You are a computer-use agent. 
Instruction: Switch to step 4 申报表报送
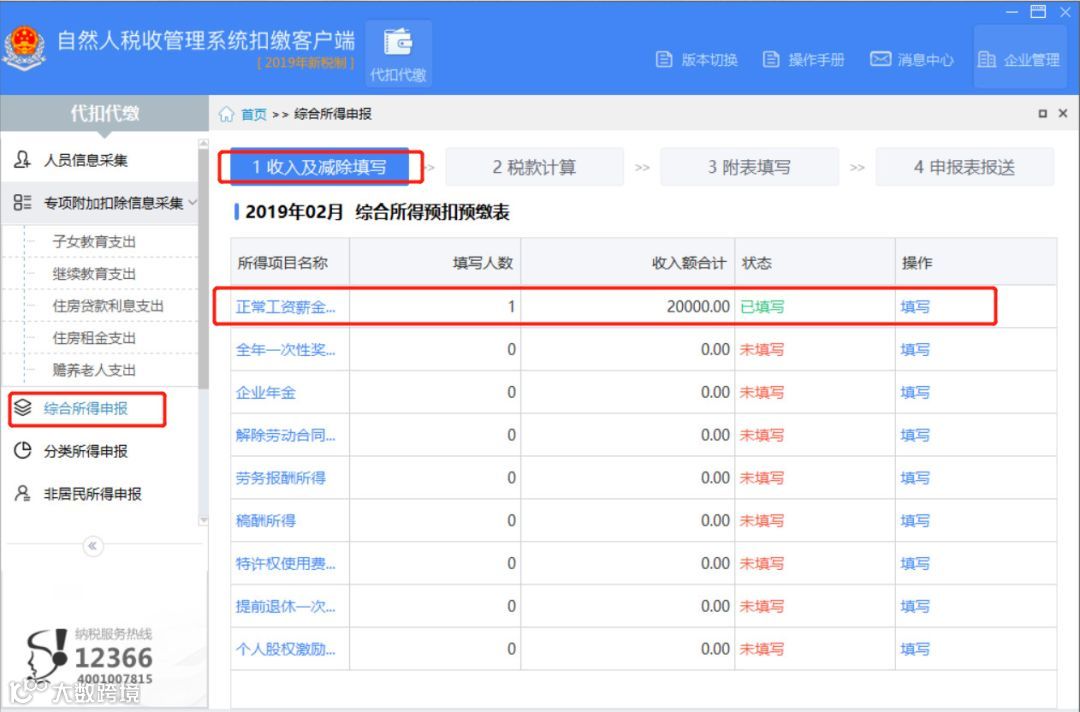964,167
